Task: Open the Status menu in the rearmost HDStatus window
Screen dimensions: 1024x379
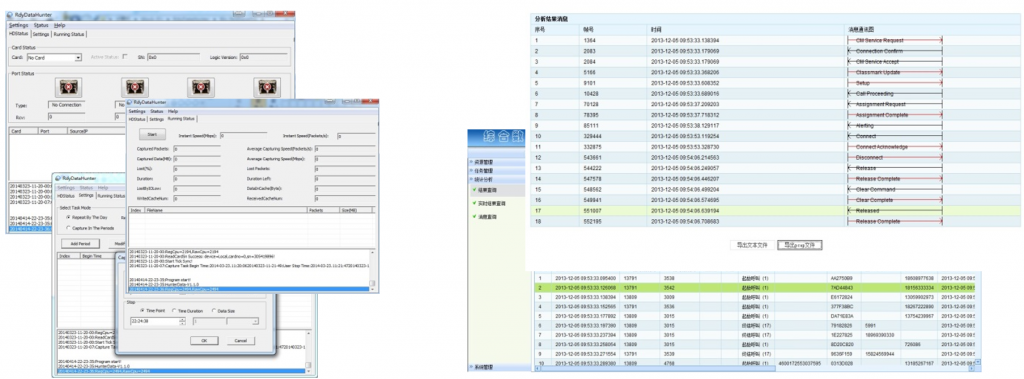Action: (40, 25)
